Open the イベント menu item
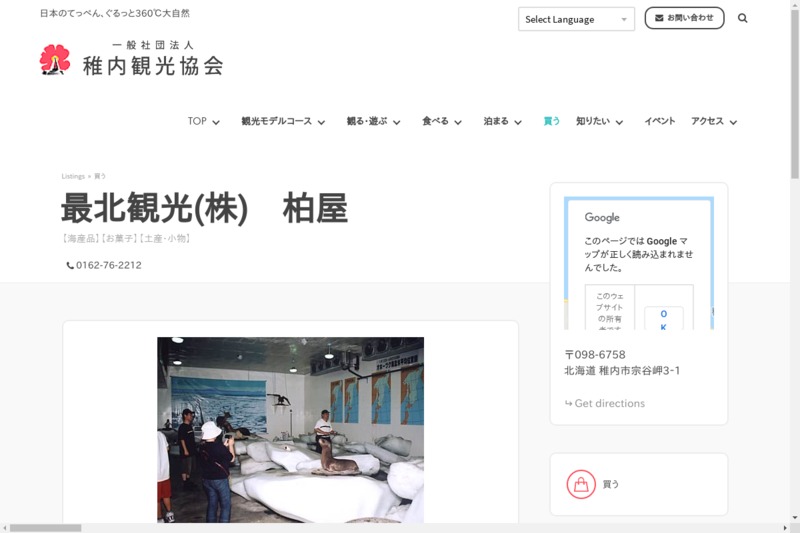 pos(659,121)
